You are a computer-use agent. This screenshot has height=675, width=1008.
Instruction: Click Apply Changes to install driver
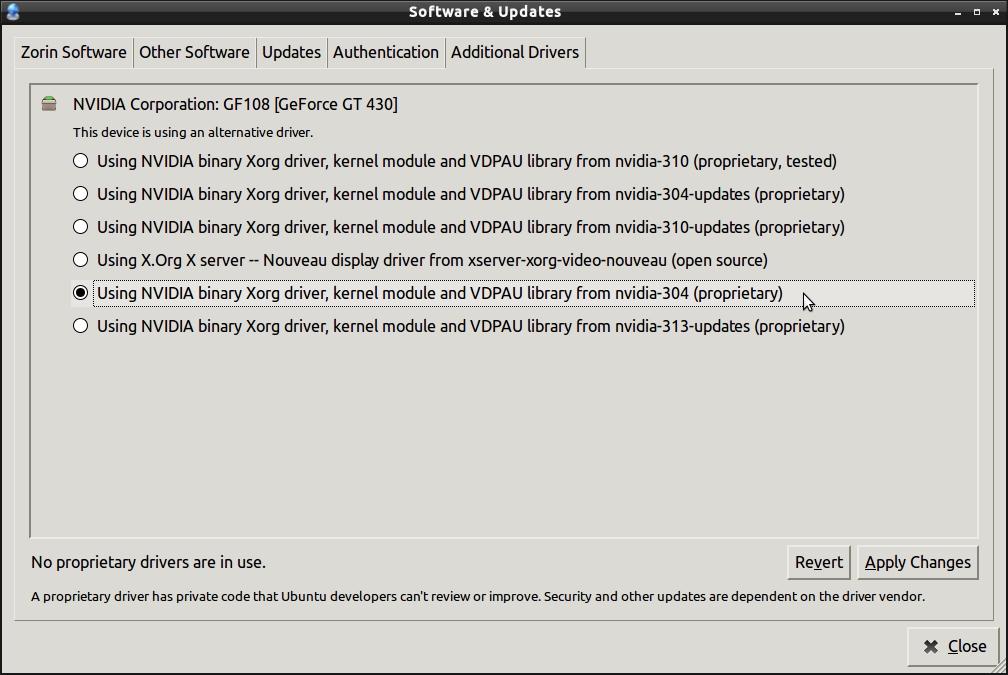(x=917, y=562)
